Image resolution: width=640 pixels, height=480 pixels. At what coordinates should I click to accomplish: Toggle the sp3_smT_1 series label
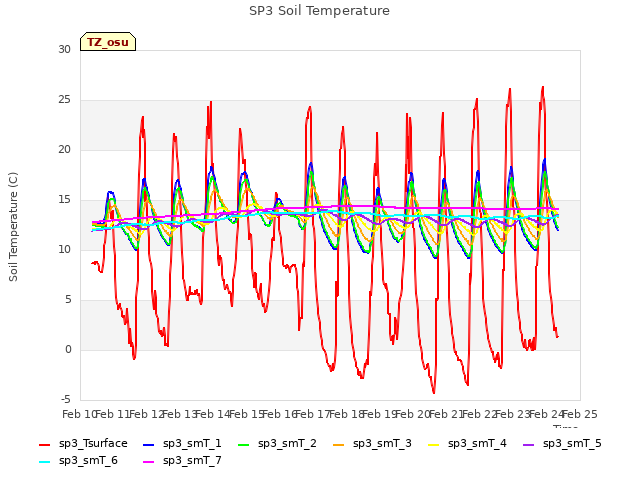point(192,444)
